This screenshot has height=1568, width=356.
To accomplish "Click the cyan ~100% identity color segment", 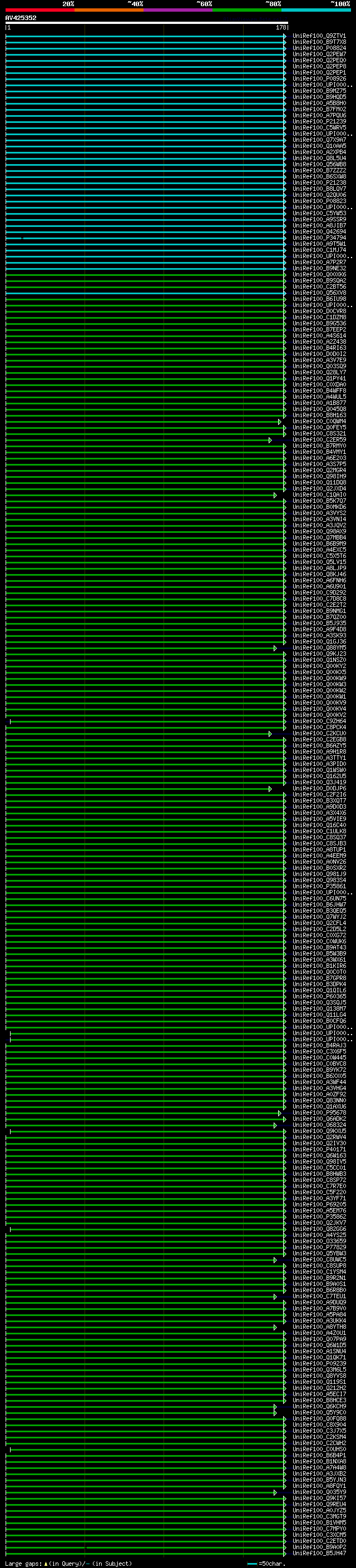I will tap(316, 10).
